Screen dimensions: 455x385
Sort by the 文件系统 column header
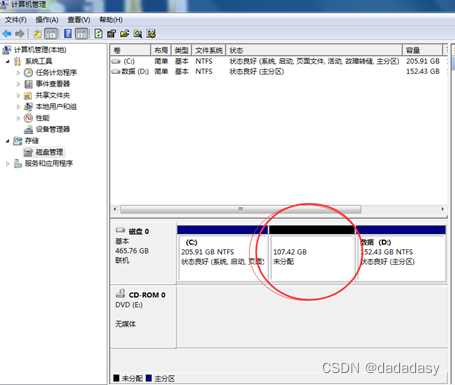tap(209, 50)
